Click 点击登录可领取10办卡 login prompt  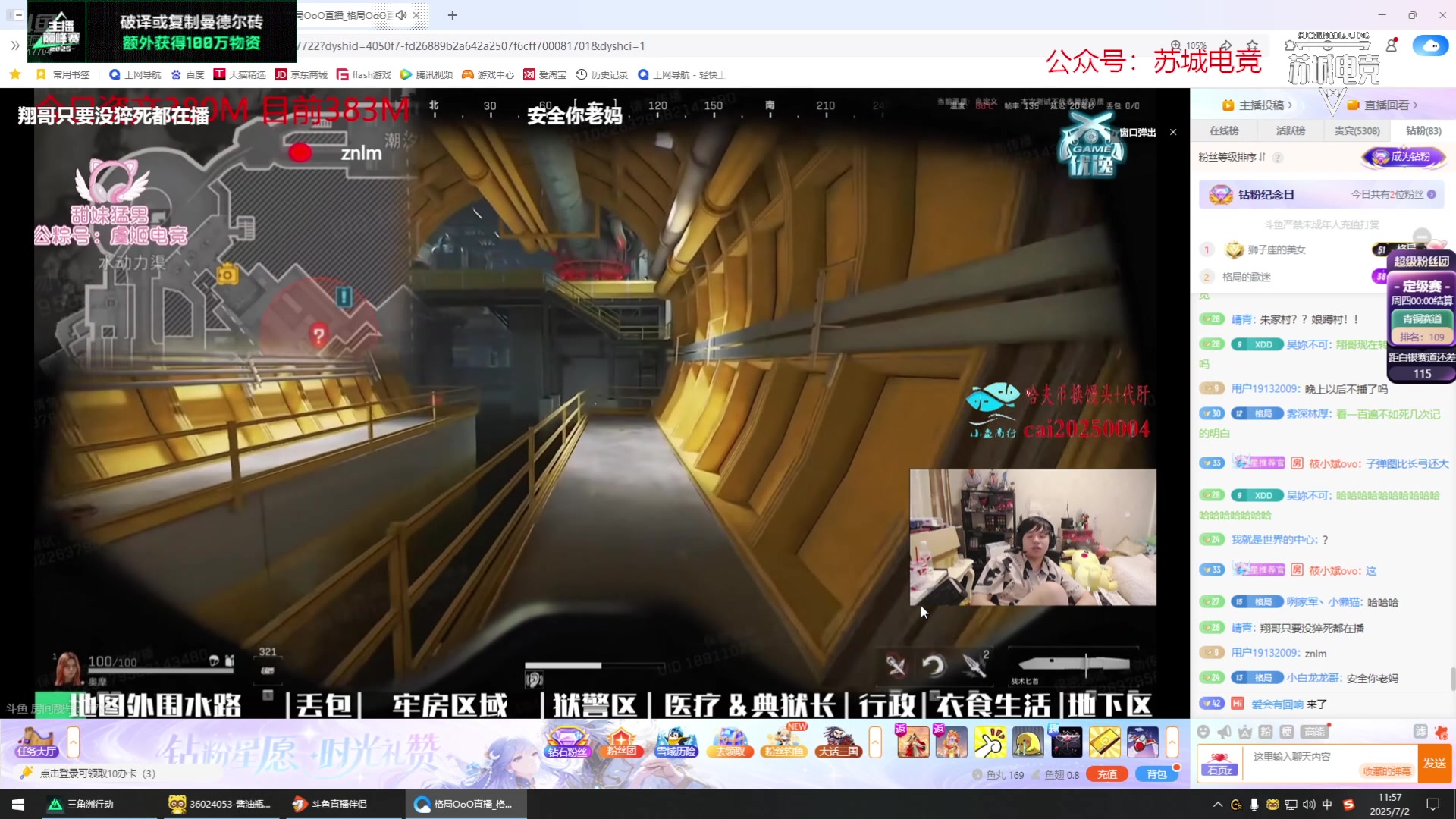coord(97,773)
